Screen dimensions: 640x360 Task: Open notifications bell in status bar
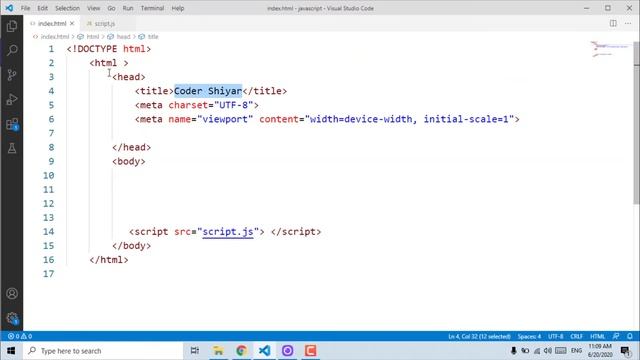click(x=630, y=336)
